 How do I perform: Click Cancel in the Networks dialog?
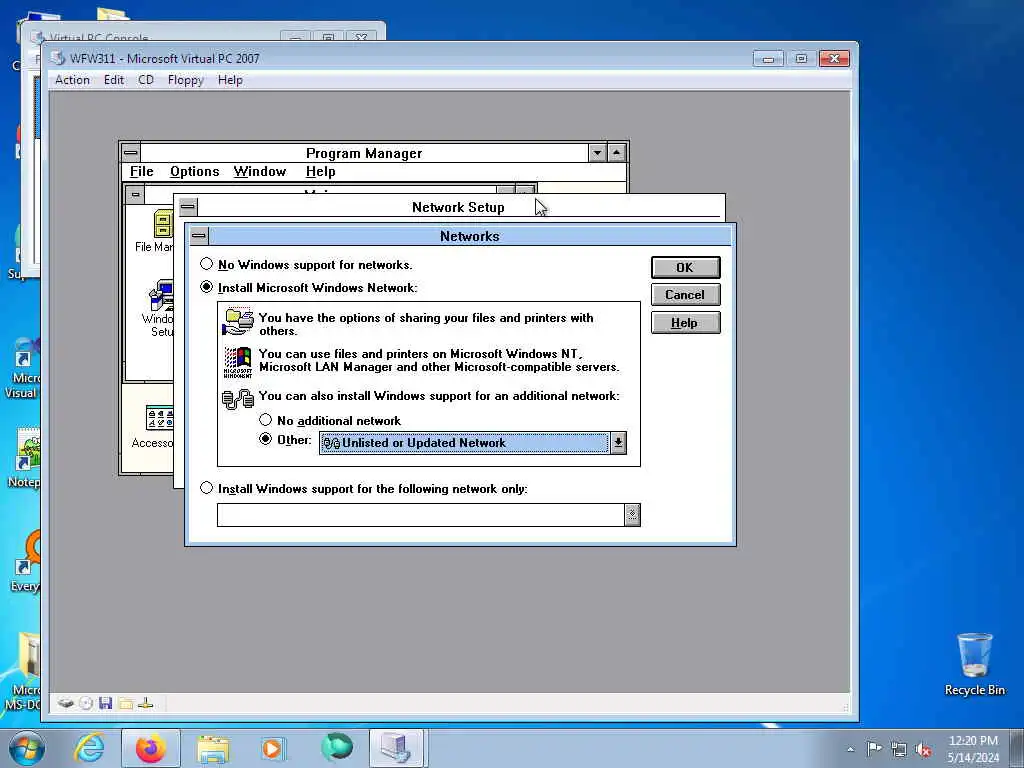coord(685,295)
